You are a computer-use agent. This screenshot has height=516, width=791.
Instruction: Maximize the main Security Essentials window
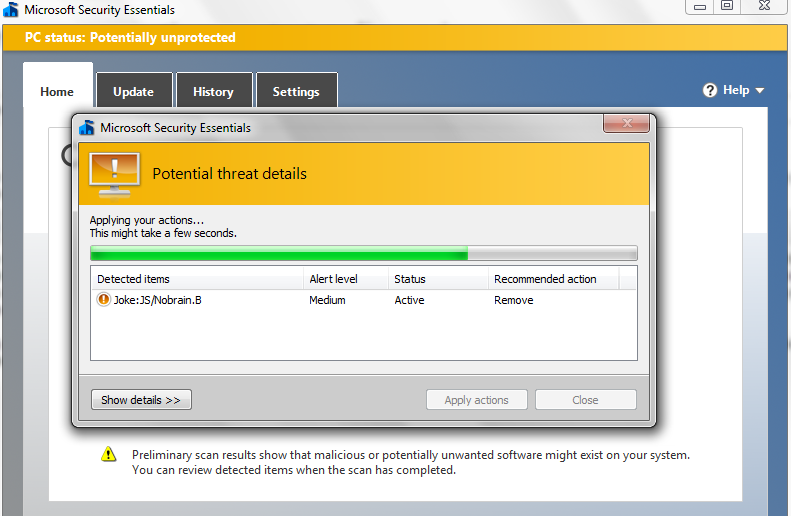click(727, 6)
